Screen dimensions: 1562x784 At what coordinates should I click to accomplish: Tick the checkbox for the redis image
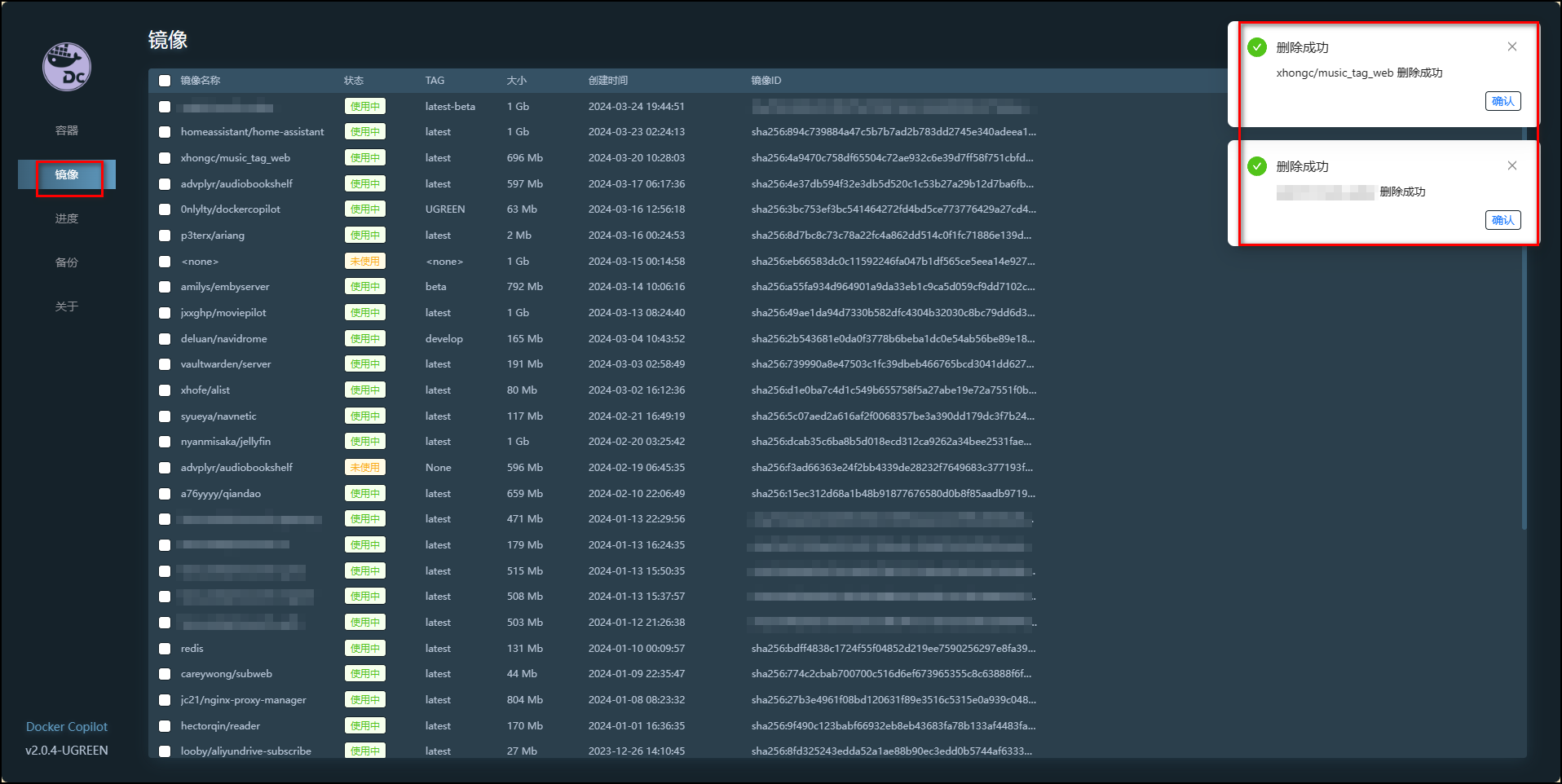165,649
